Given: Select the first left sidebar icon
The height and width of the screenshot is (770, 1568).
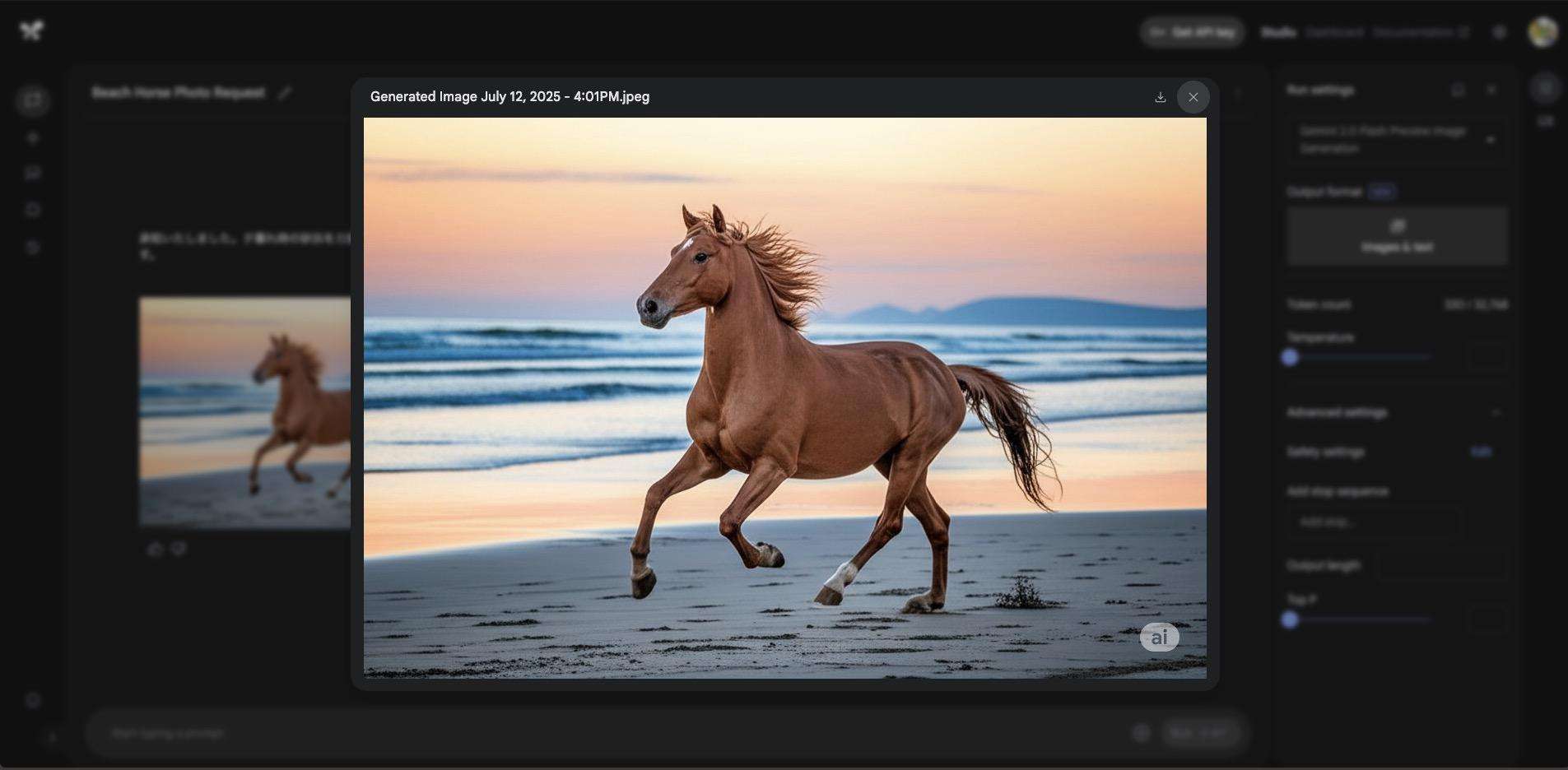Looking at the screenshot, I should point(33,100).
